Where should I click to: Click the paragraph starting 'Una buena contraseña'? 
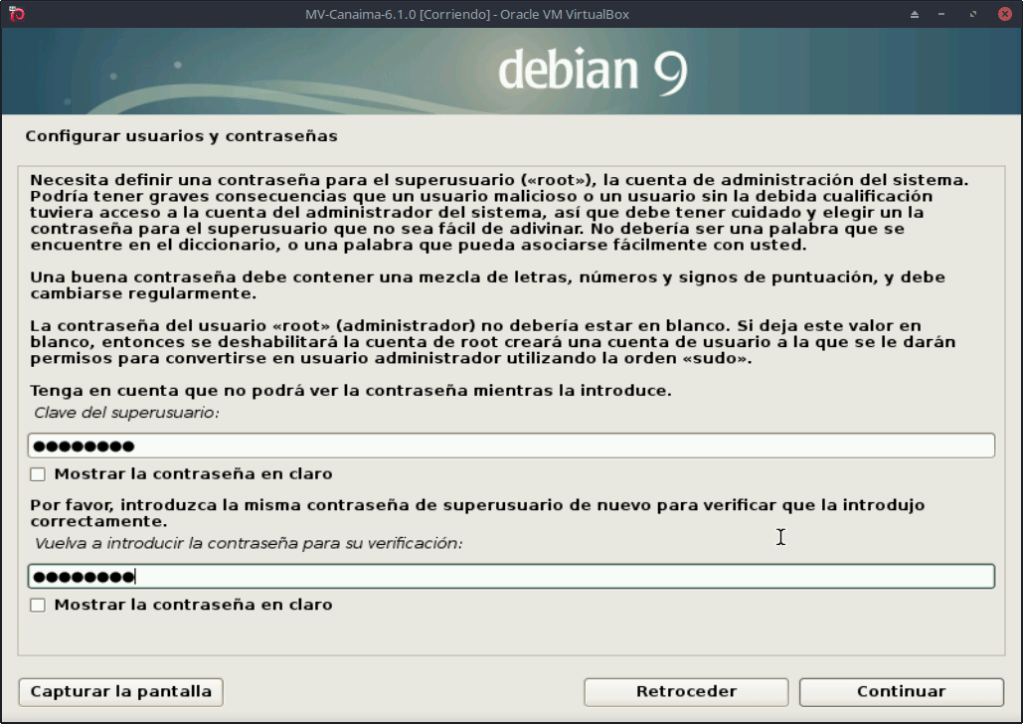tap(487, 286)
